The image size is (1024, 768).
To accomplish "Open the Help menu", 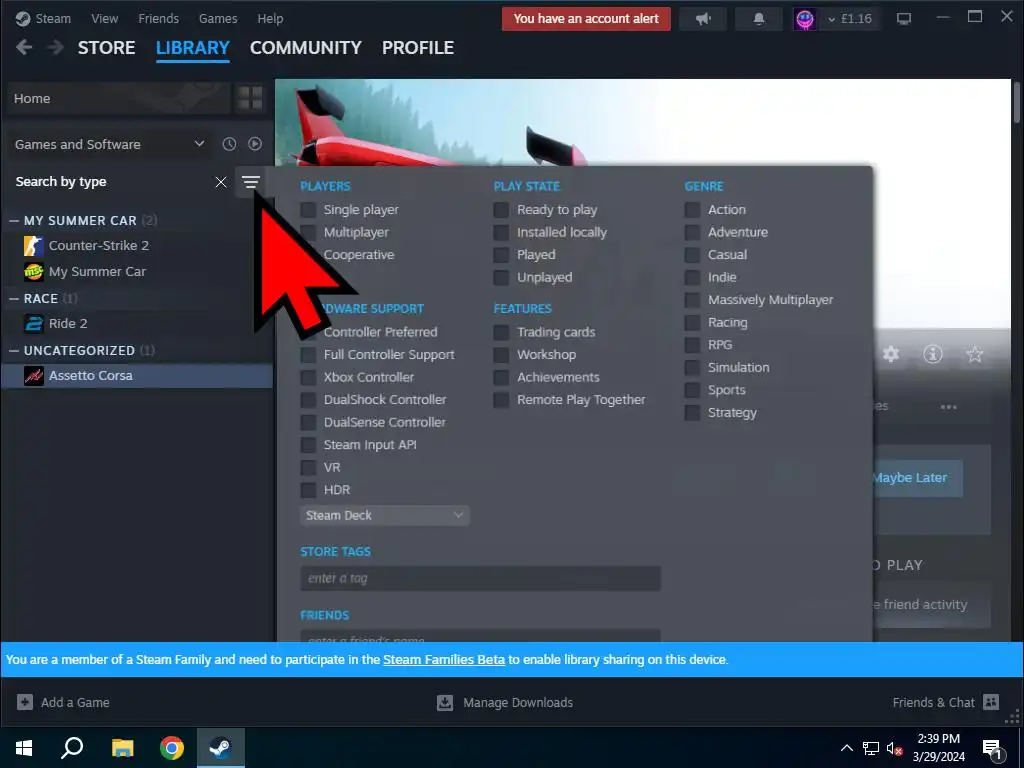I will pyautogui.click(x=270, y=19).
